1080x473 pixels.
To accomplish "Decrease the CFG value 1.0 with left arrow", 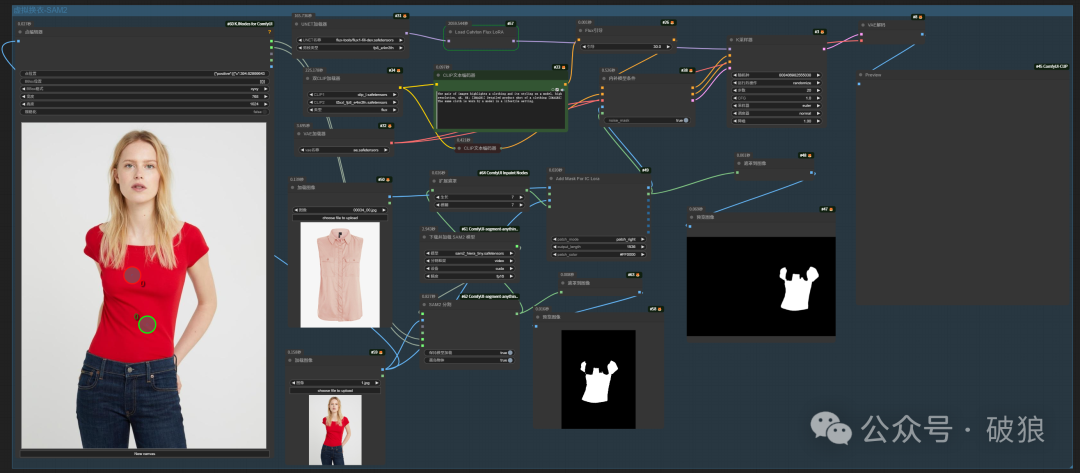I will point(736,98).
